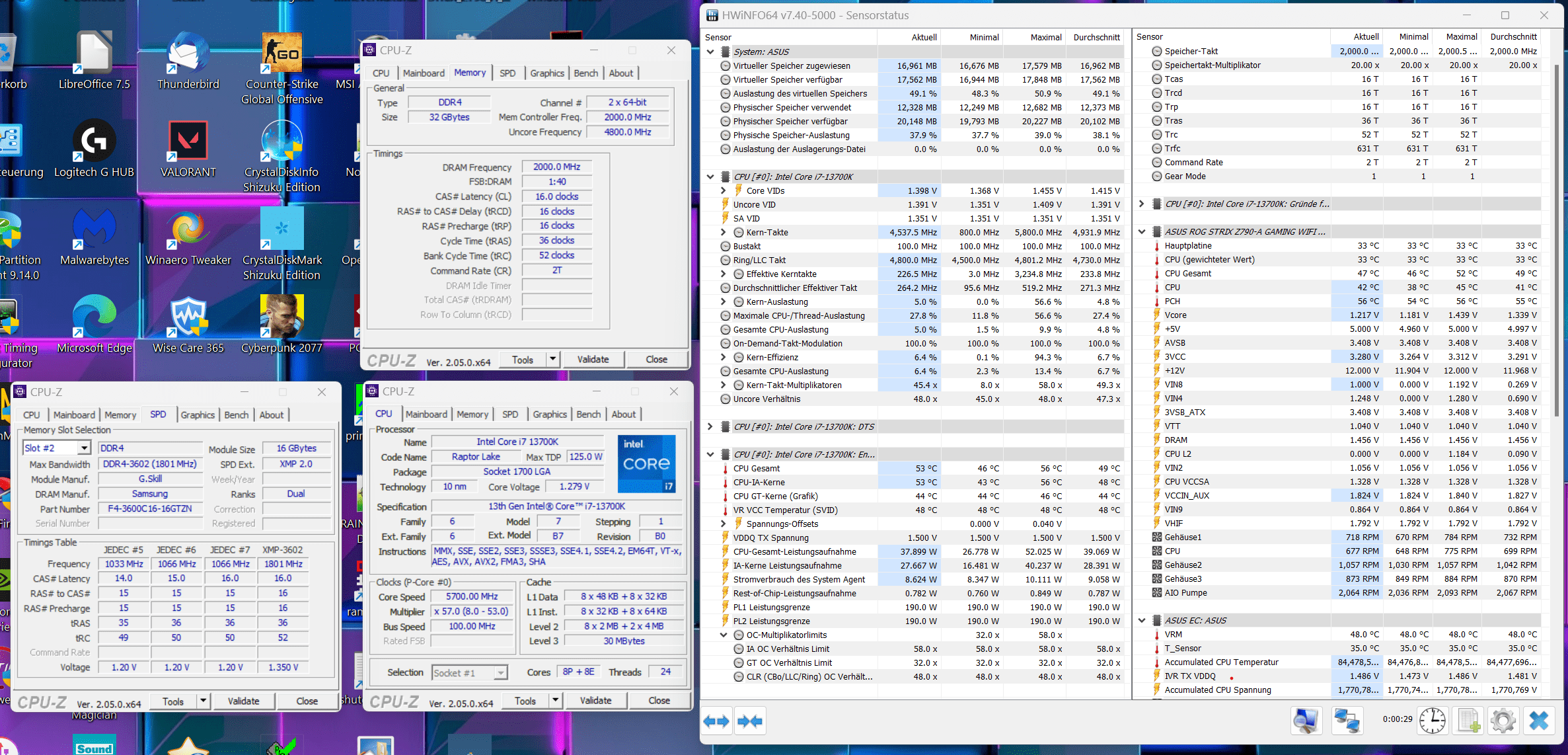Click the Part Number F4-3600C16-16GTZN value
Viewport: 1568px width, 755px height.
pos(150,509)
